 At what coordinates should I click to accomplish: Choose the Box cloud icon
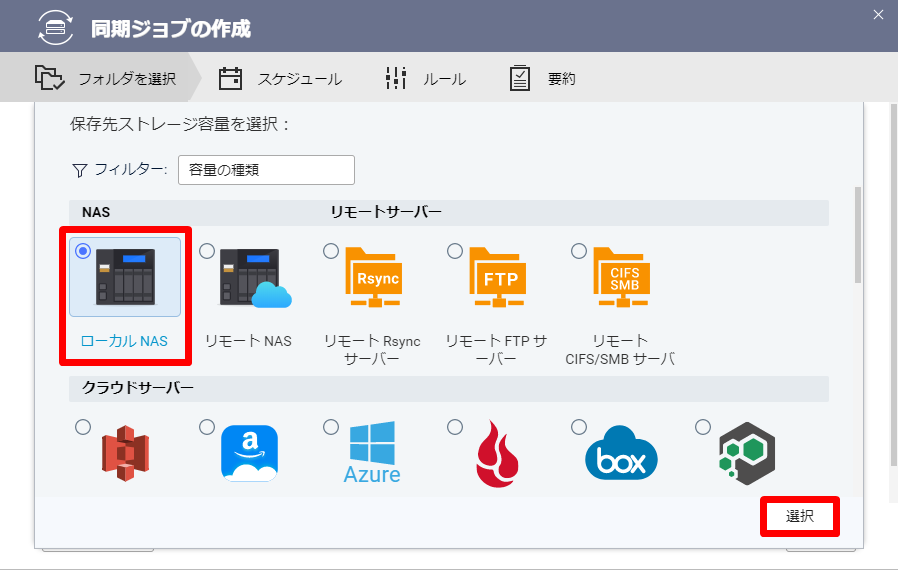tap(621, 452)
